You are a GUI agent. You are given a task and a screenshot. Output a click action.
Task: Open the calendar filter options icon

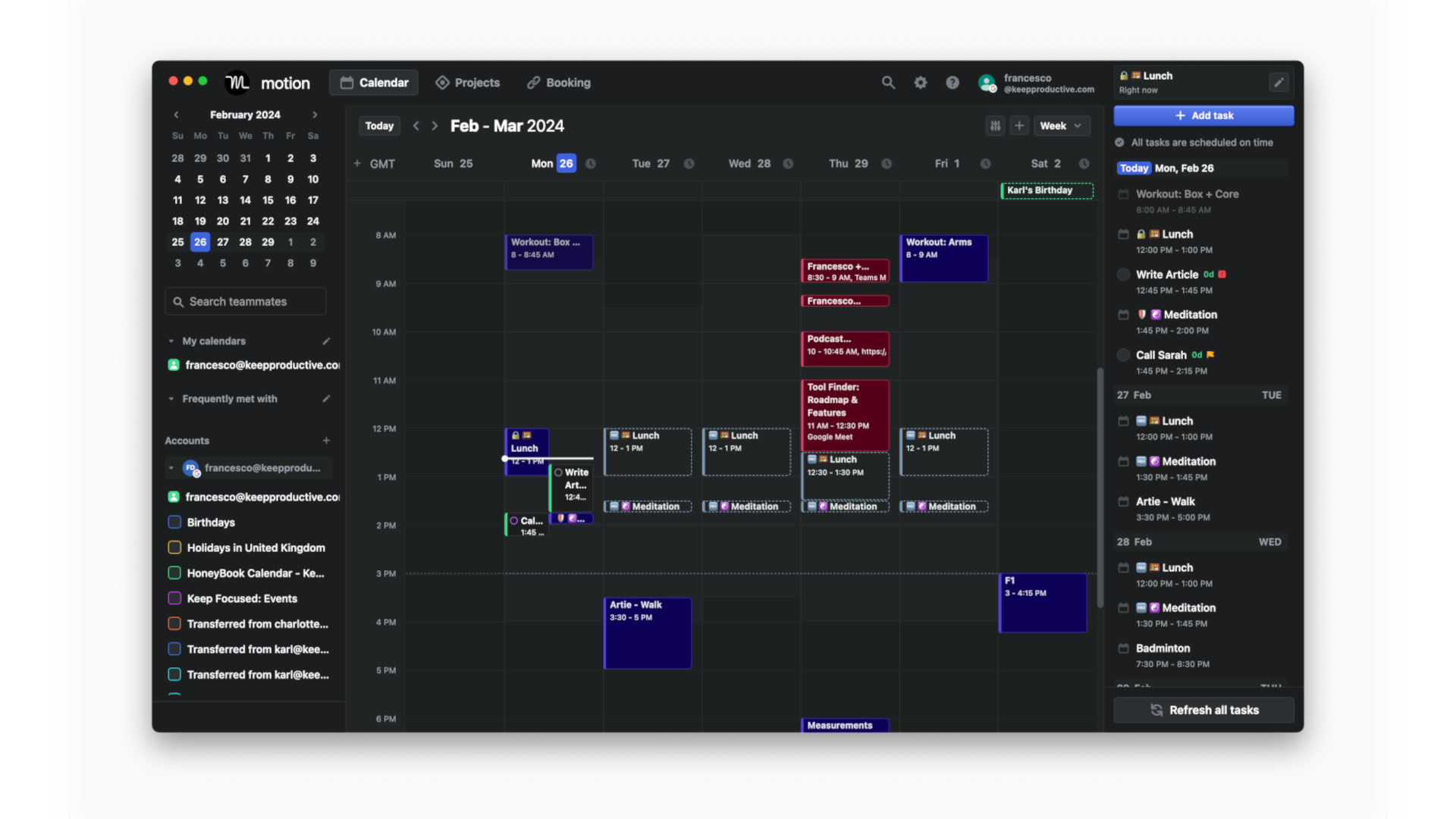click(995, 125)
